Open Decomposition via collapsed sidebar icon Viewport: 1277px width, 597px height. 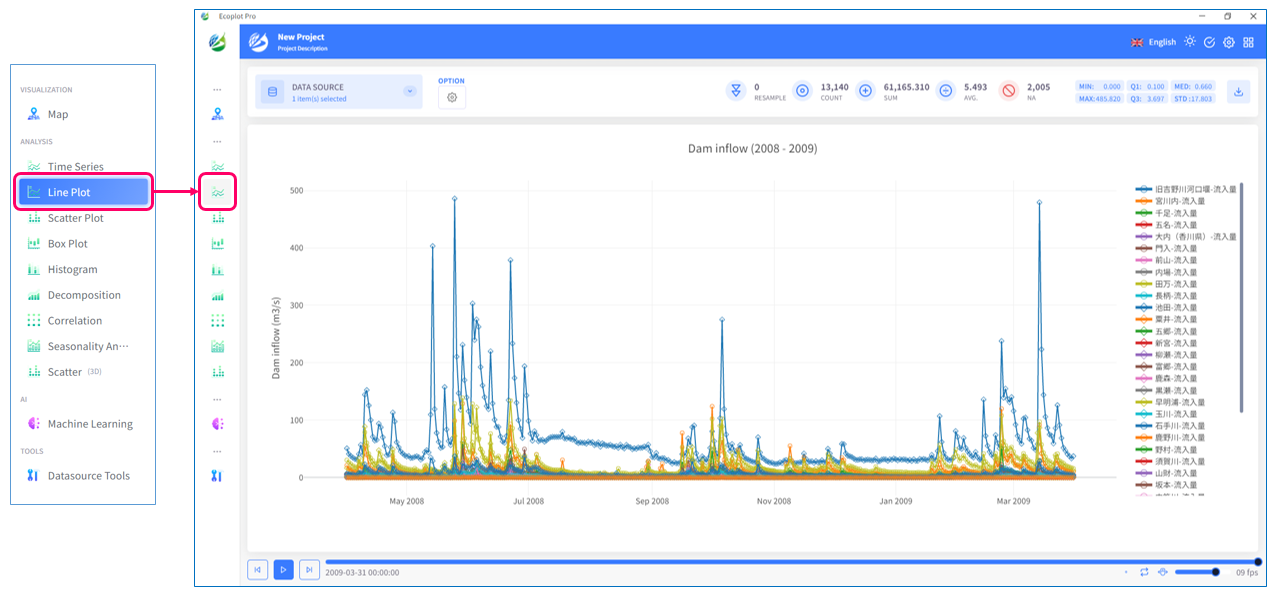(218, 295)
